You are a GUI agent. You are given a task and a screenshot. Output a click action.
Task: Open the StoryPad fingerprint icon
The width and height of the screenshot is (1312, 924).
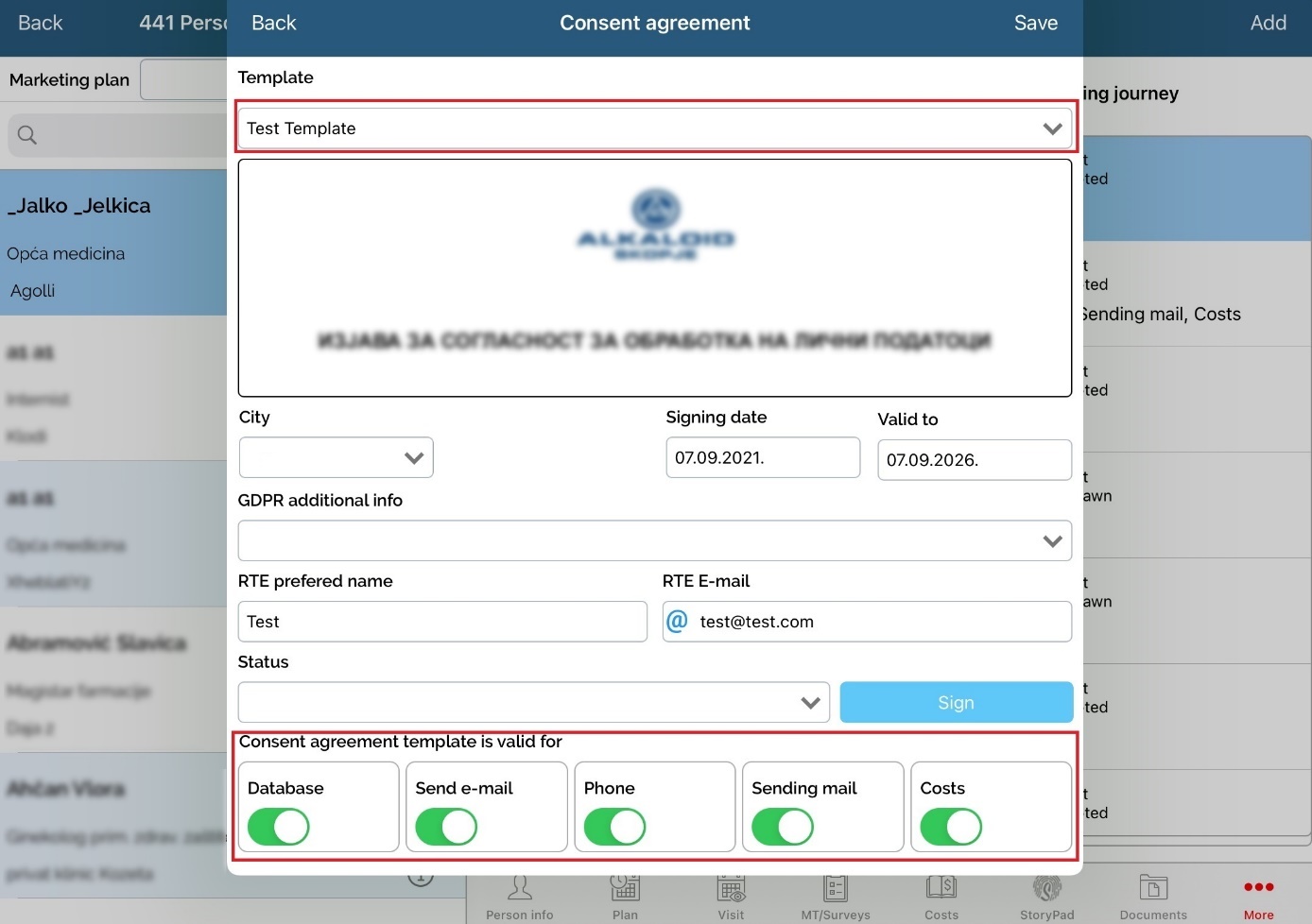(1046, 890)
